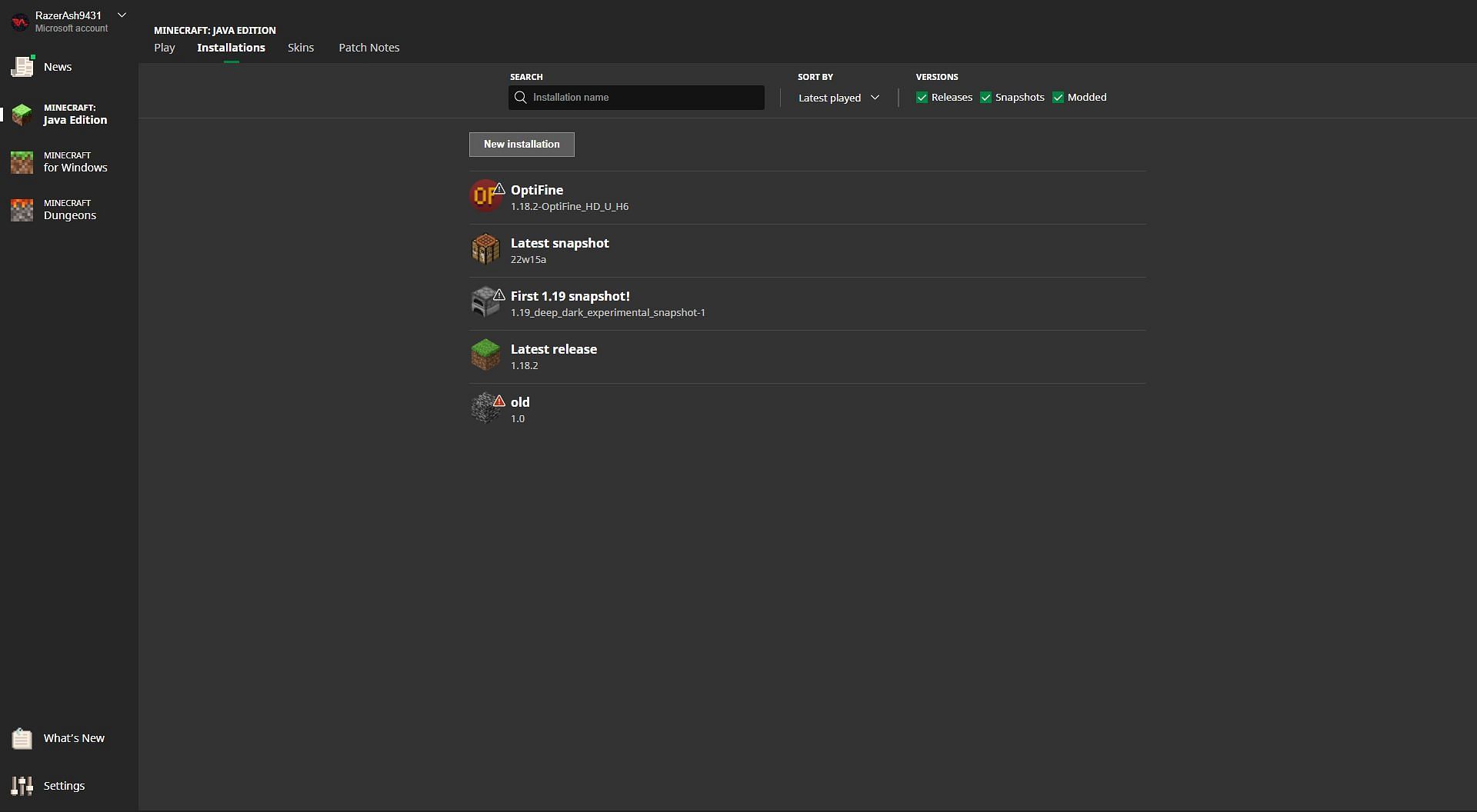The image size is (1477, 812).
Task: Select Minecraft Dungeons label in sidebar
Action: [70, 210]
